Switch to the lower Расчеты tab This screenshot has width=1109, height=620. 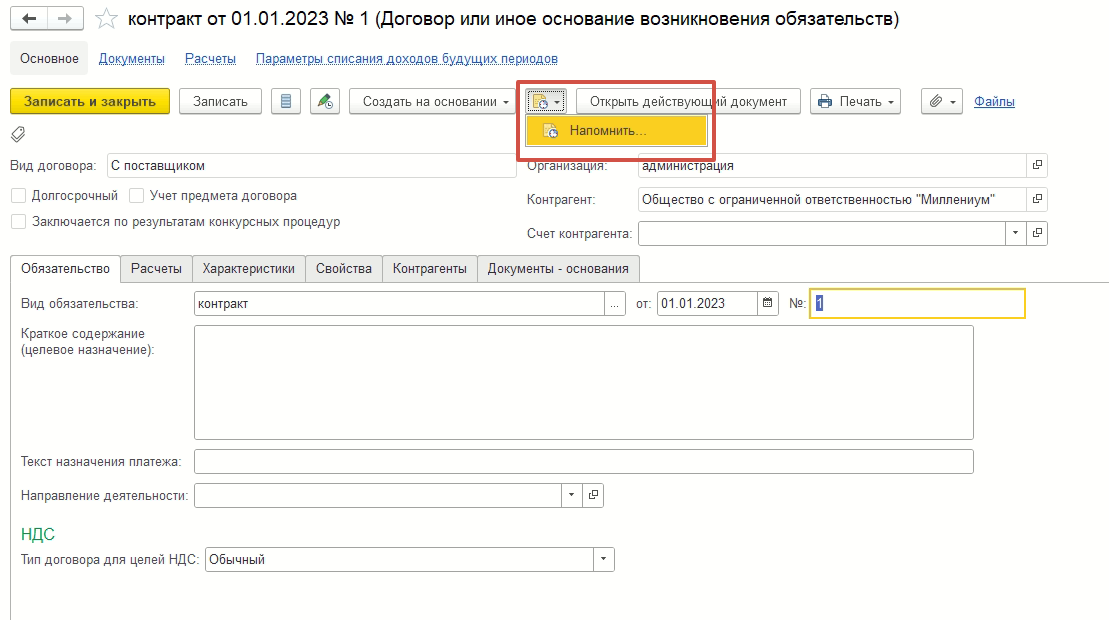coord(156,269)
